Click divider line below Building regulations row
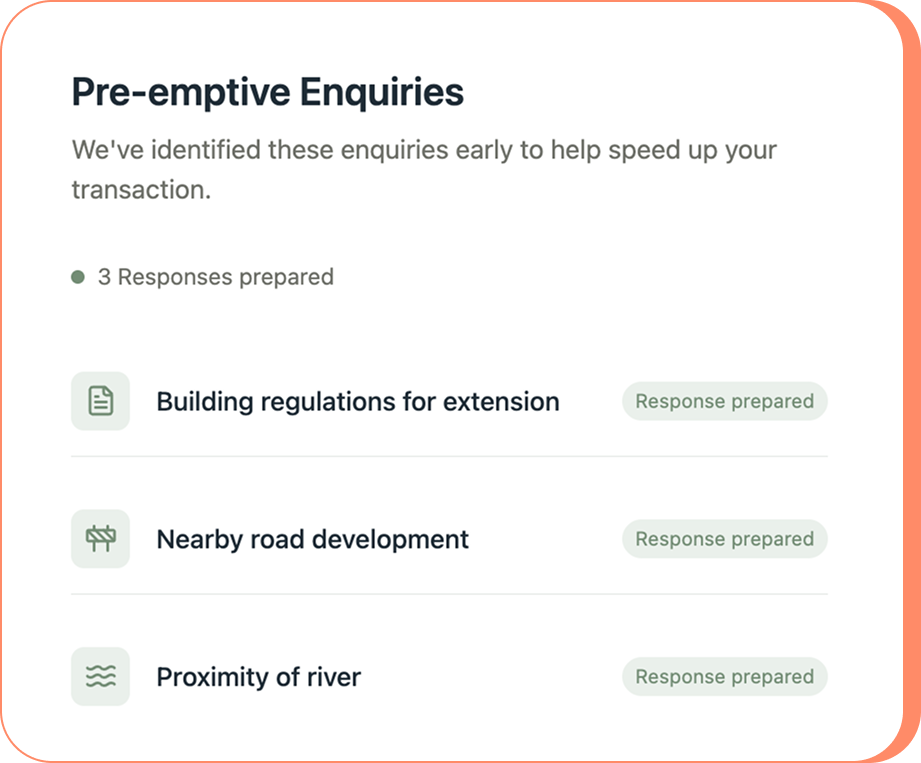 (449, 456)
